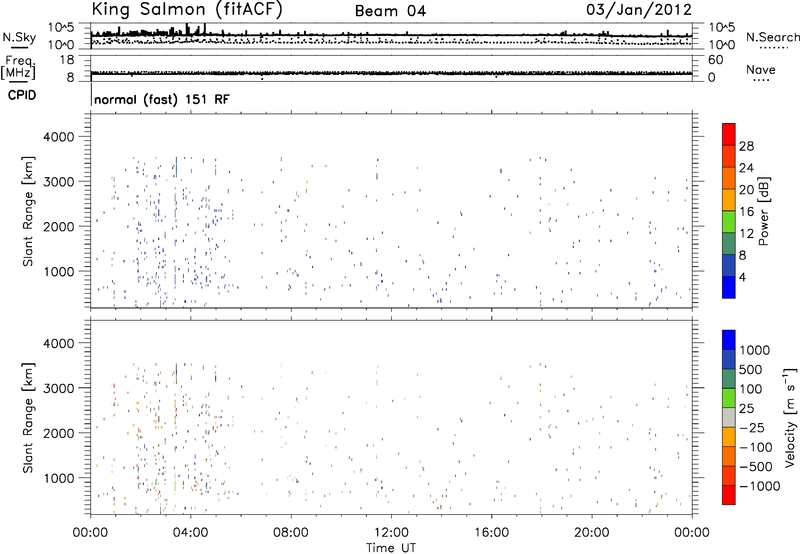Click the 'Velocity [m s-1]' colorbar label

pos(790,417)
